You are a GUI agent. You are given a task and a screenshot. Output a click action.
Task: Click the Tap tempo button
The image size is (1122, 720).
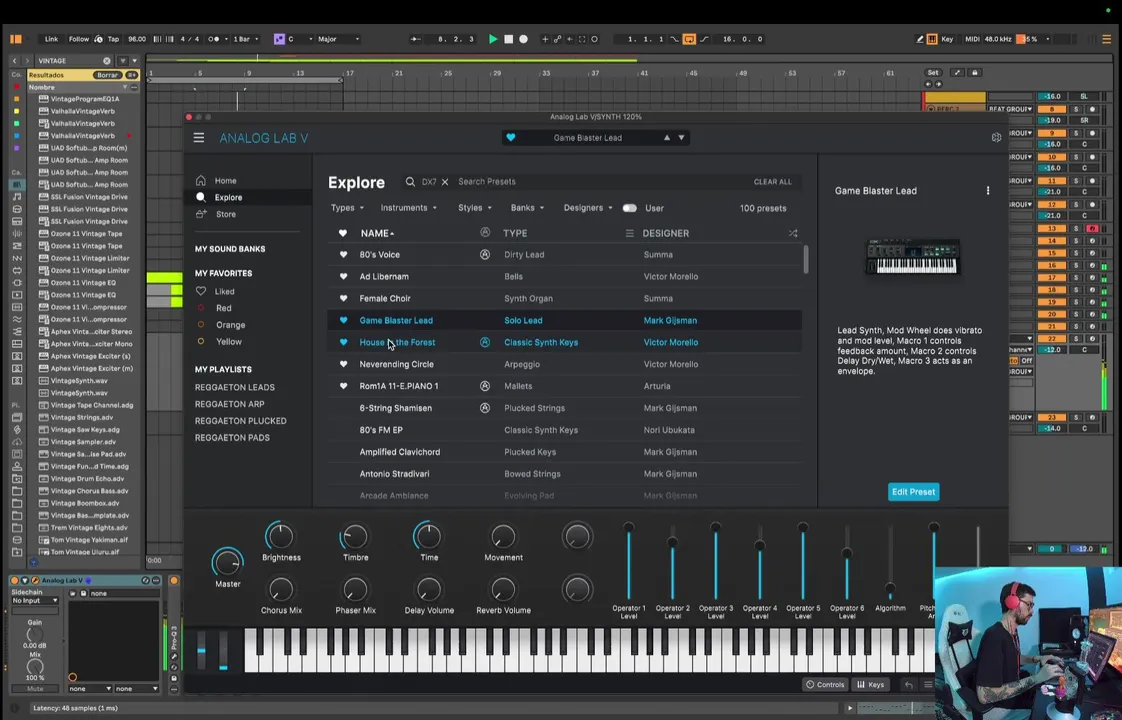click(x=113, y=39)
